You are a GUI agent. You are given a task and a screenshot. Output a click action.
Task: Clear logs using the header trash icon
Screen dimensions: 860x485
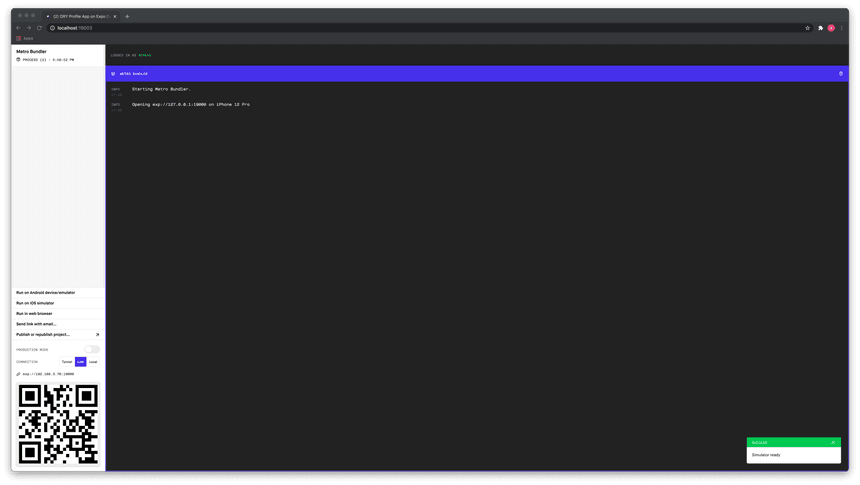click(841, 74)
